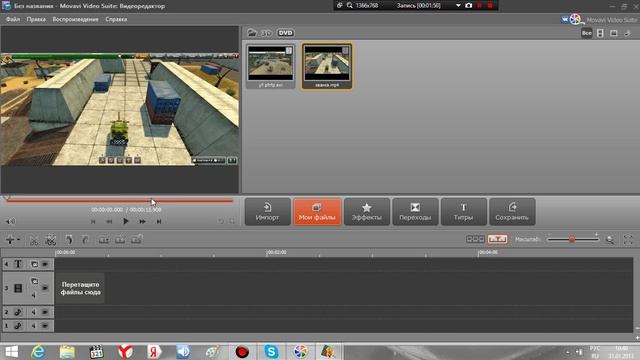Screen dimensions: 640x360
Task: Redo the action with the right arrow
Action: coord(85,240)
